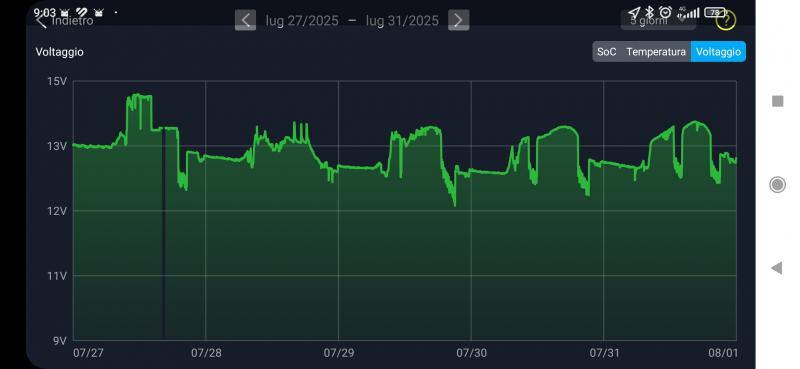Tap the 08/01 date label
The width and height of the screenshot is (800, 369).
point(723,353)
